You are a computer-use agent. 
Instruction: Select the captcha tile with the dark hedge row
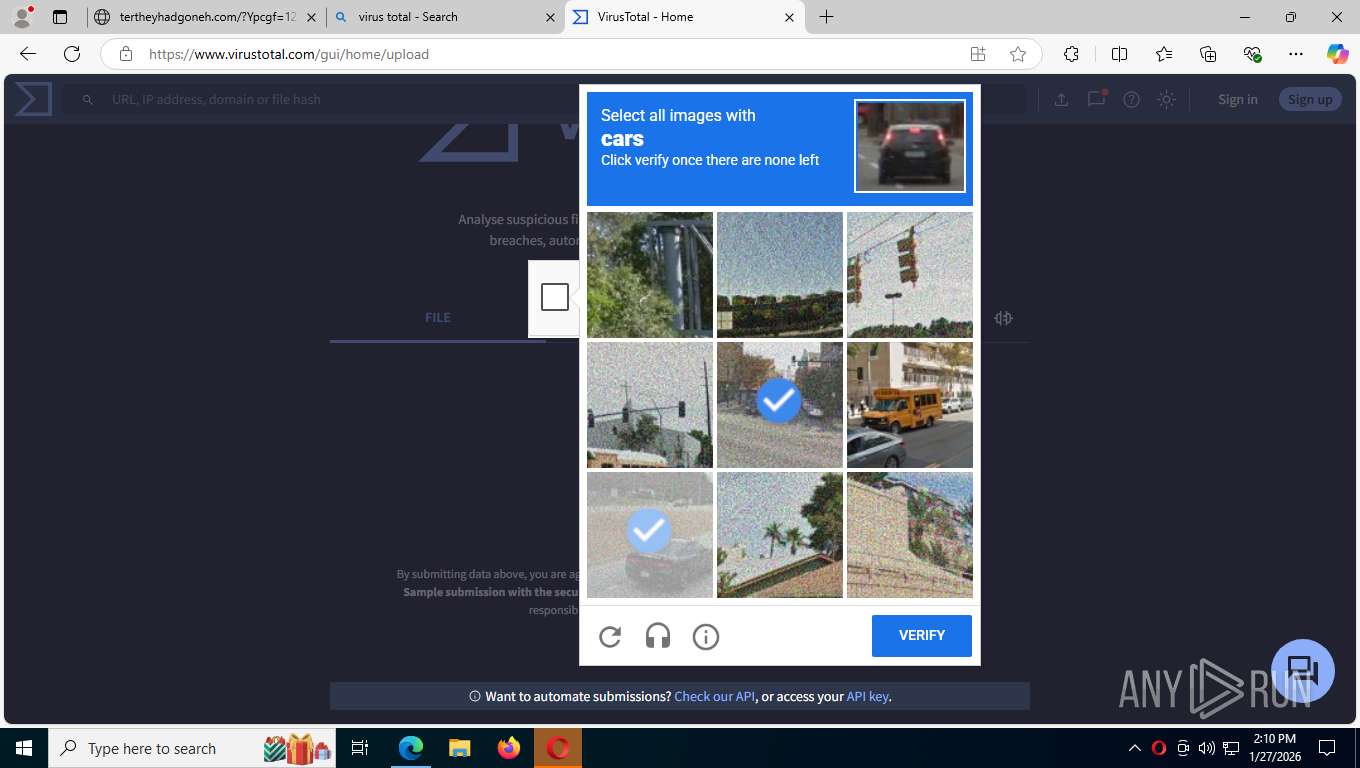pyautogui.click(x=780, y=275)
